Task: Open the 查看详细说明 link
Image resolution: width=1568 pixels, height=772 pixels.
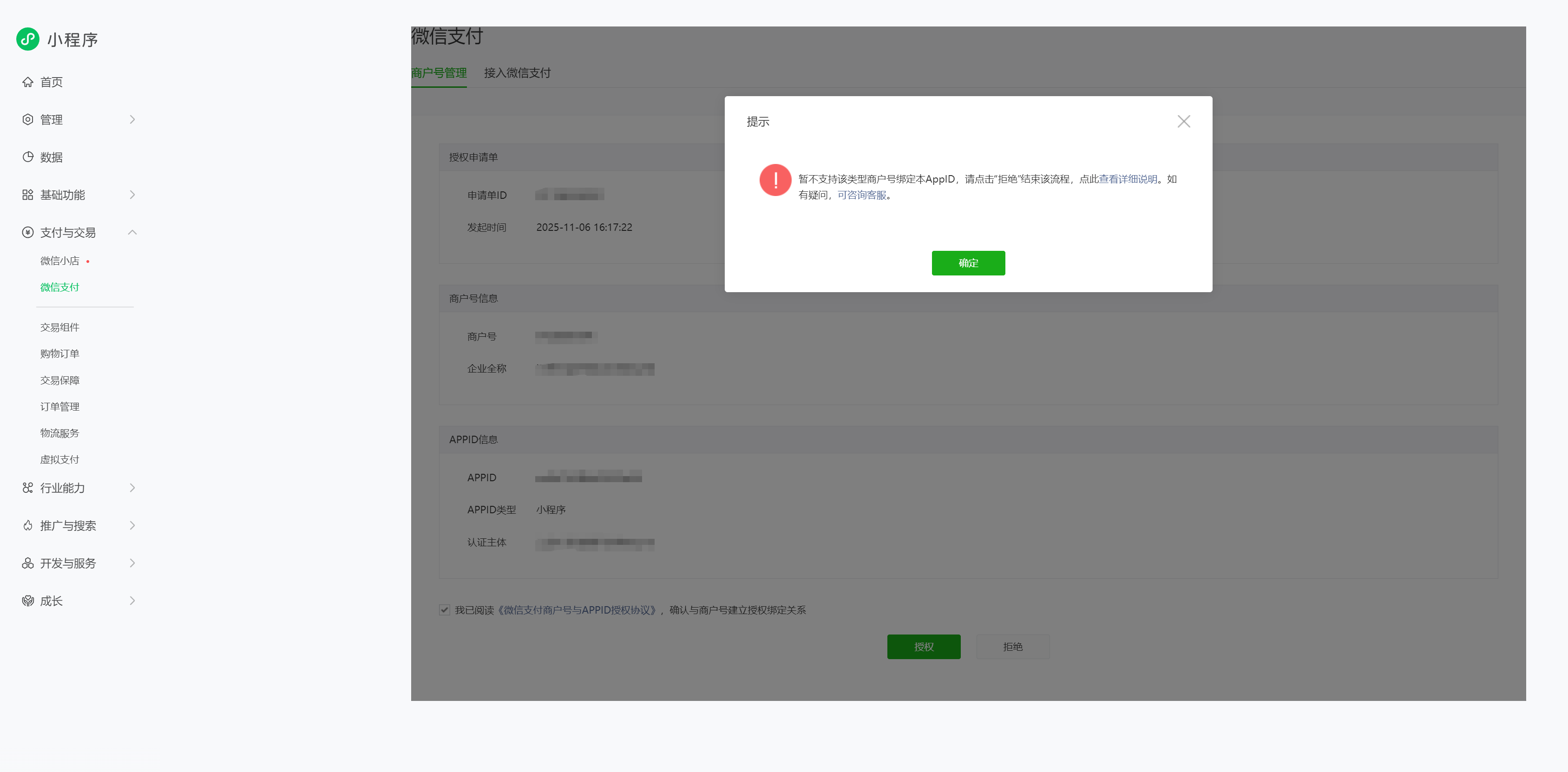Action: tap(1128, 179)
